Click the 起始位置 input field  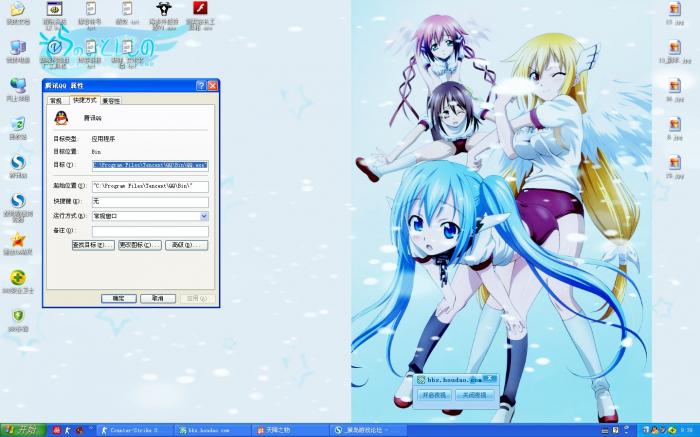(x=150, y=186)
